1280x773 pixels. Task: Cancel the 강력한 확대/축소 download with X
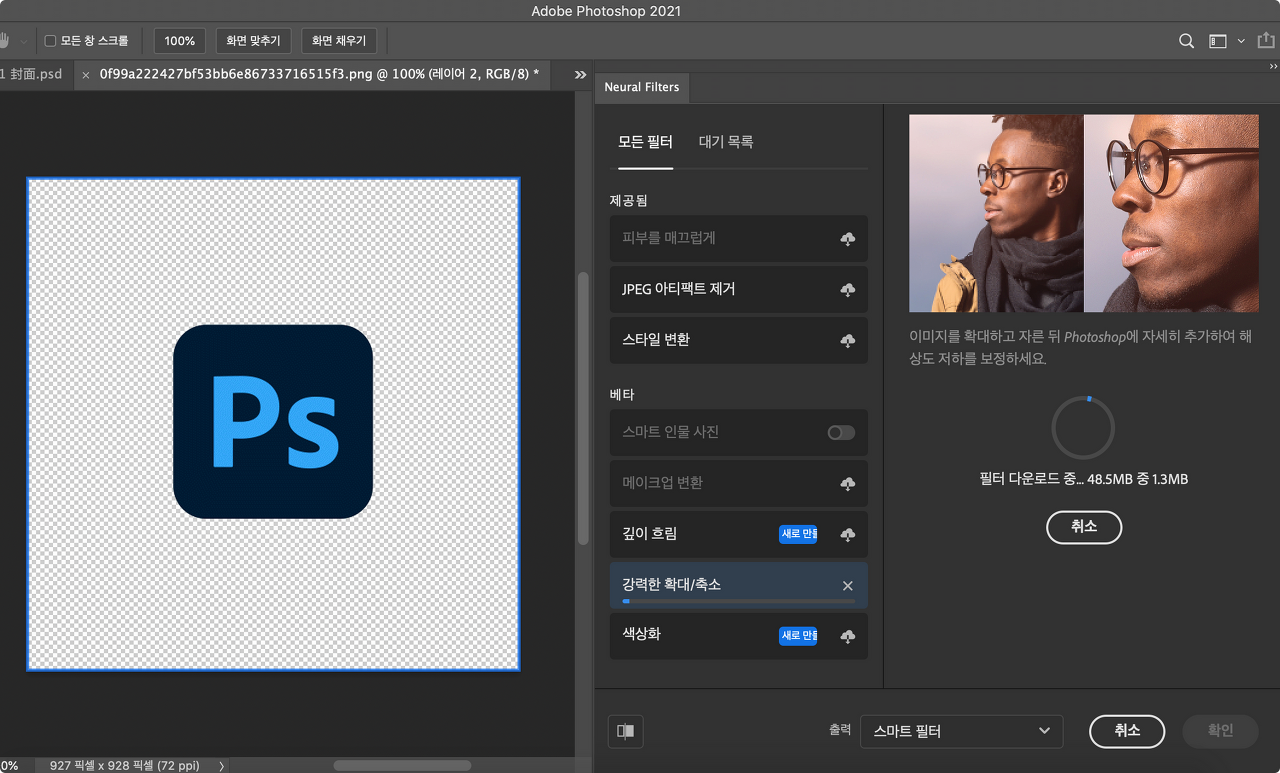coord(848,586)
